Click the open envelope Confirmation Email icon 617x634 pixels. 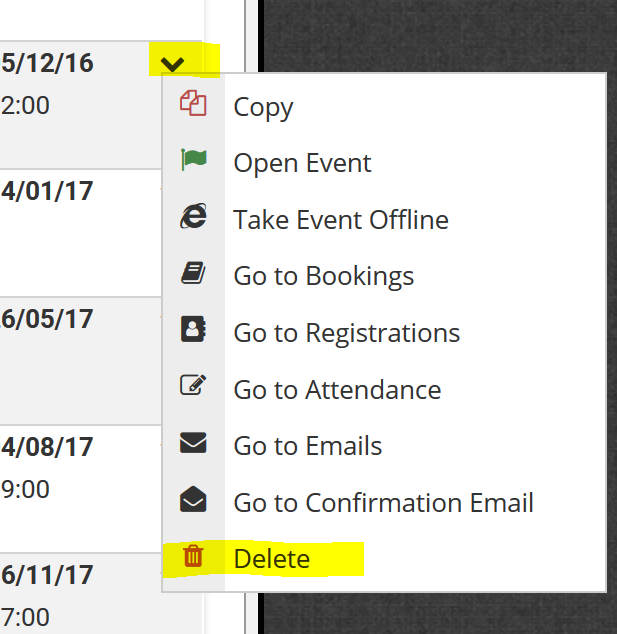click(193, 500)
